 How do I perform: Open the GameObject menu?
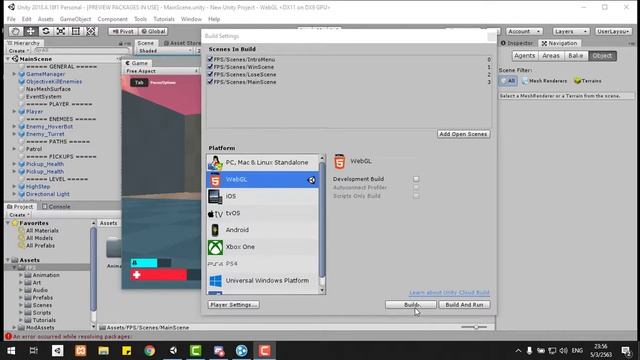76,19
